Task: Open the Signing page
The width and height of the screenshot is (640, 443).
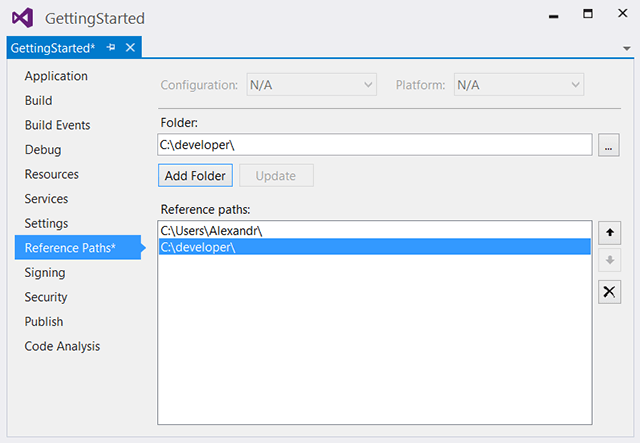Action: tap(44, 273)
